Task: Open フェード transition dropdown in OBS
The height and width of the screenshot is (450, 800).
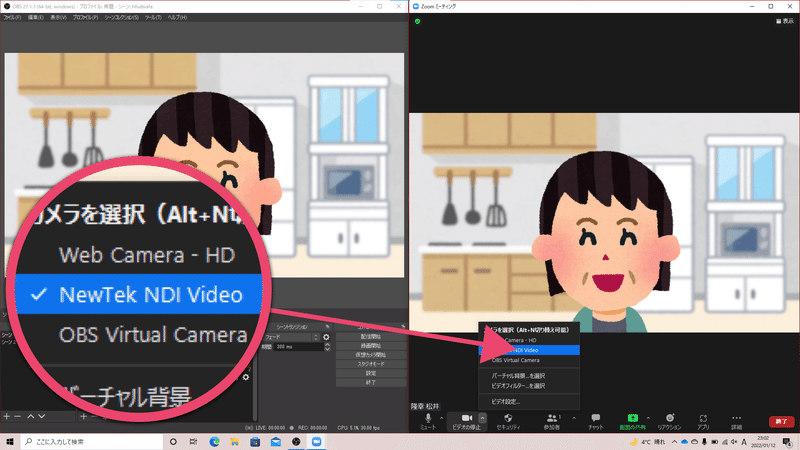Action: pyautogui.click(x=291, y=337)
